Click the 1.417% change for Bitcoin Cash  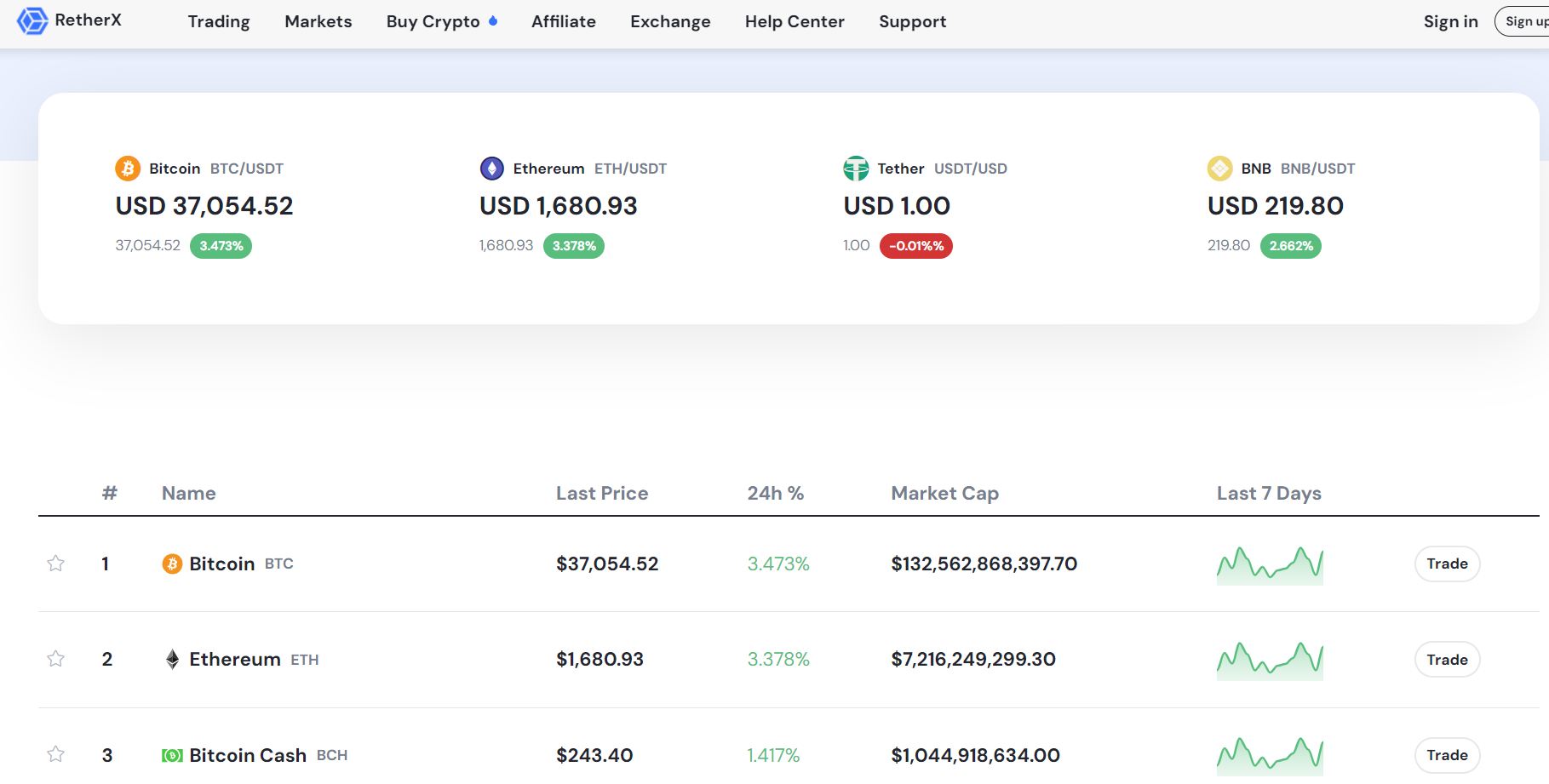click(773, 755)
